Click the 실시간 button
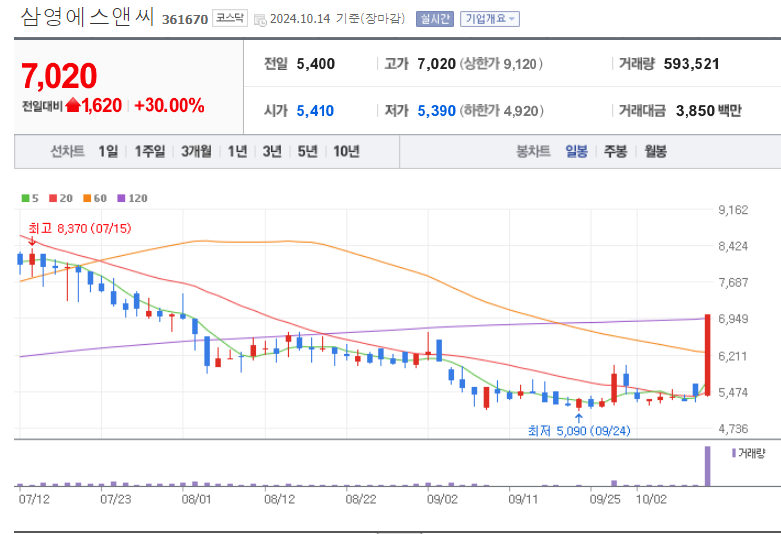This screenshot has height=534, width=781. (434, 19)
